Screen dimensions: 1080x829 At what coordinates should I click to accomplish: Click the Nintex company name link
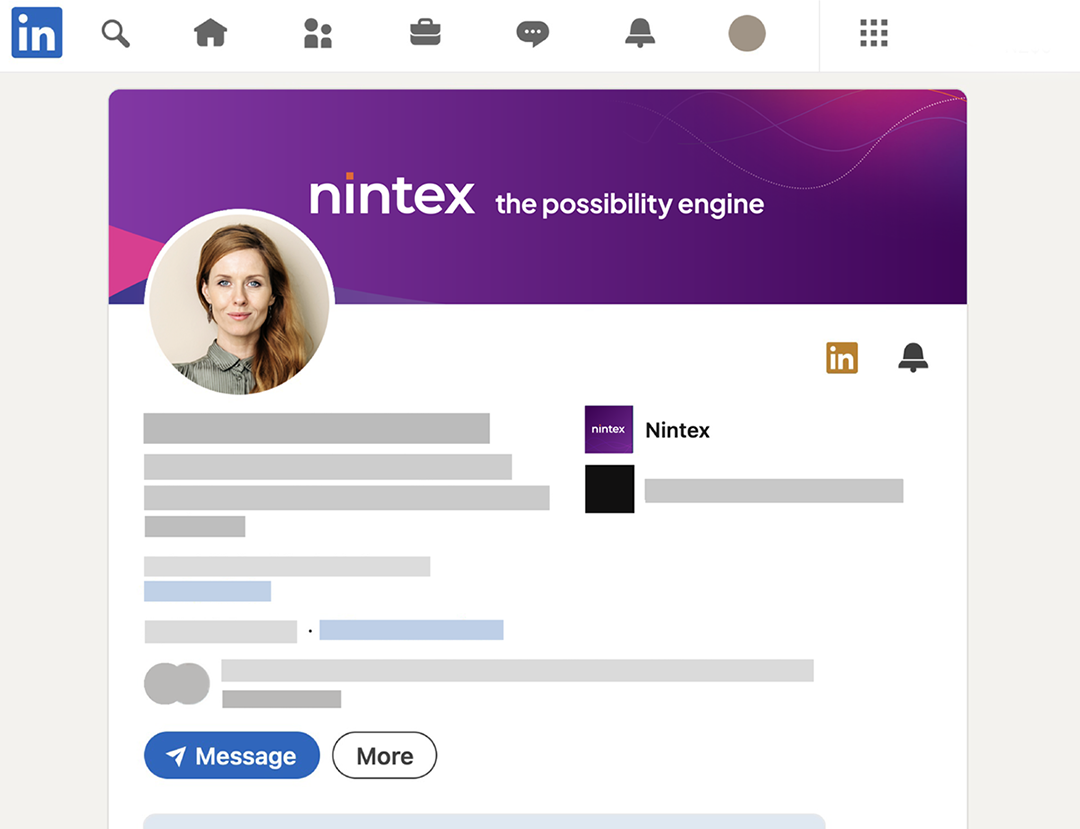[x=678, y=431]
